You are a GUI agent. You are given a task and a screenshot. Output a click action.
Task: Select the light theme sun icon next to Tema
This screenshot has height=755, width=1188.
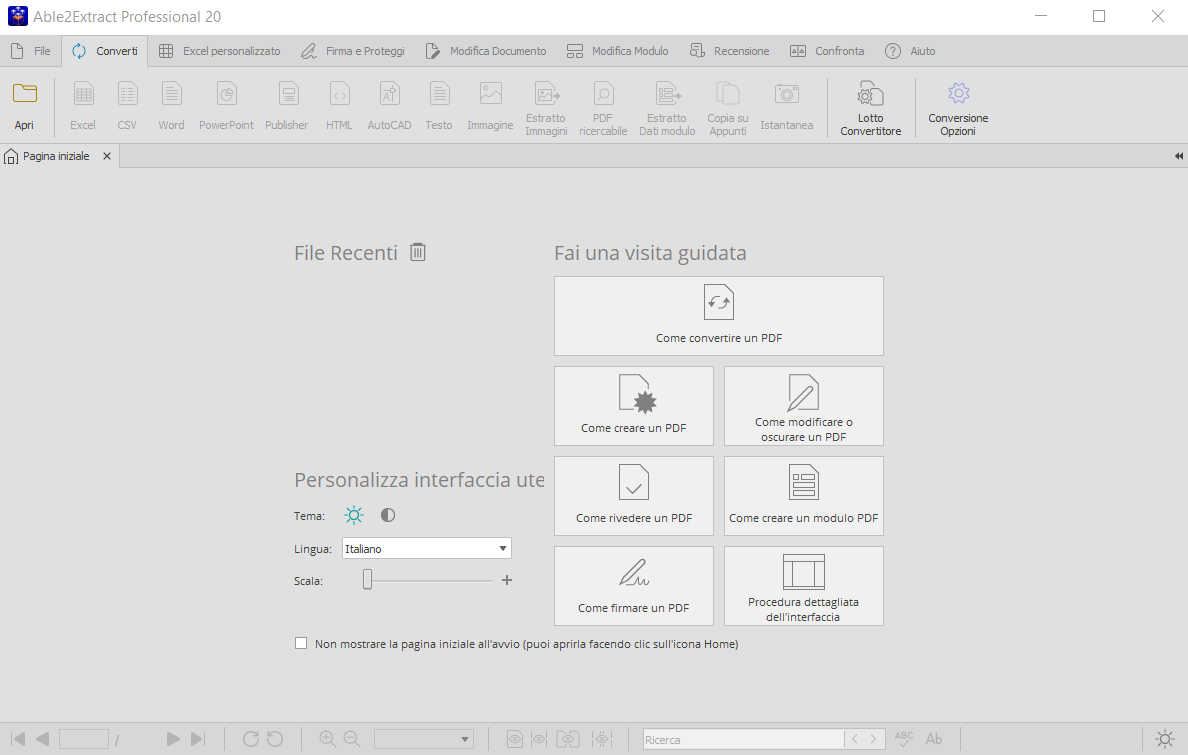click(354, 515)
